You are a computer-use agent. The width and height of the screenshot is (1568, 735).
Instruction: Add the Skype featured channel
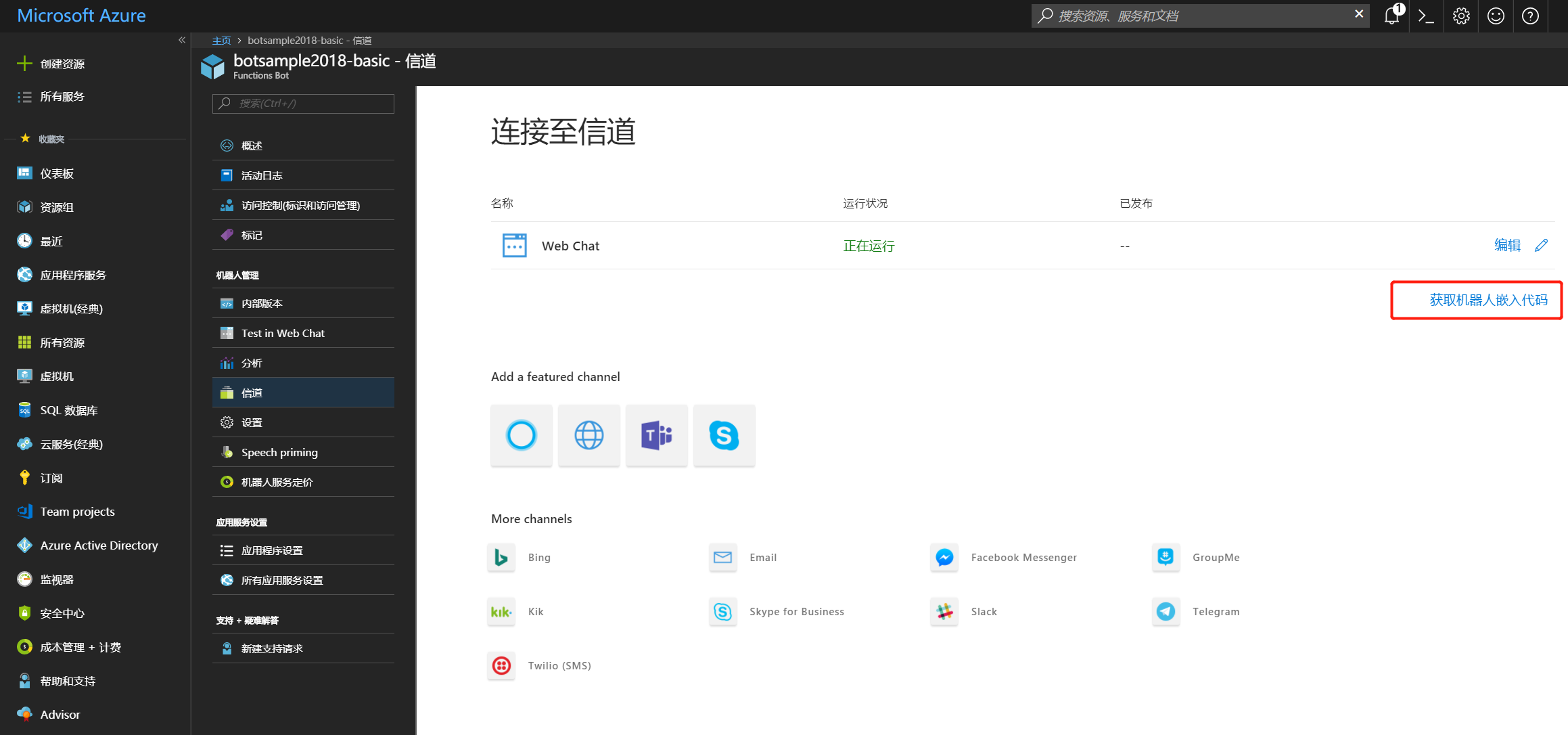click(x=724, y=435)
